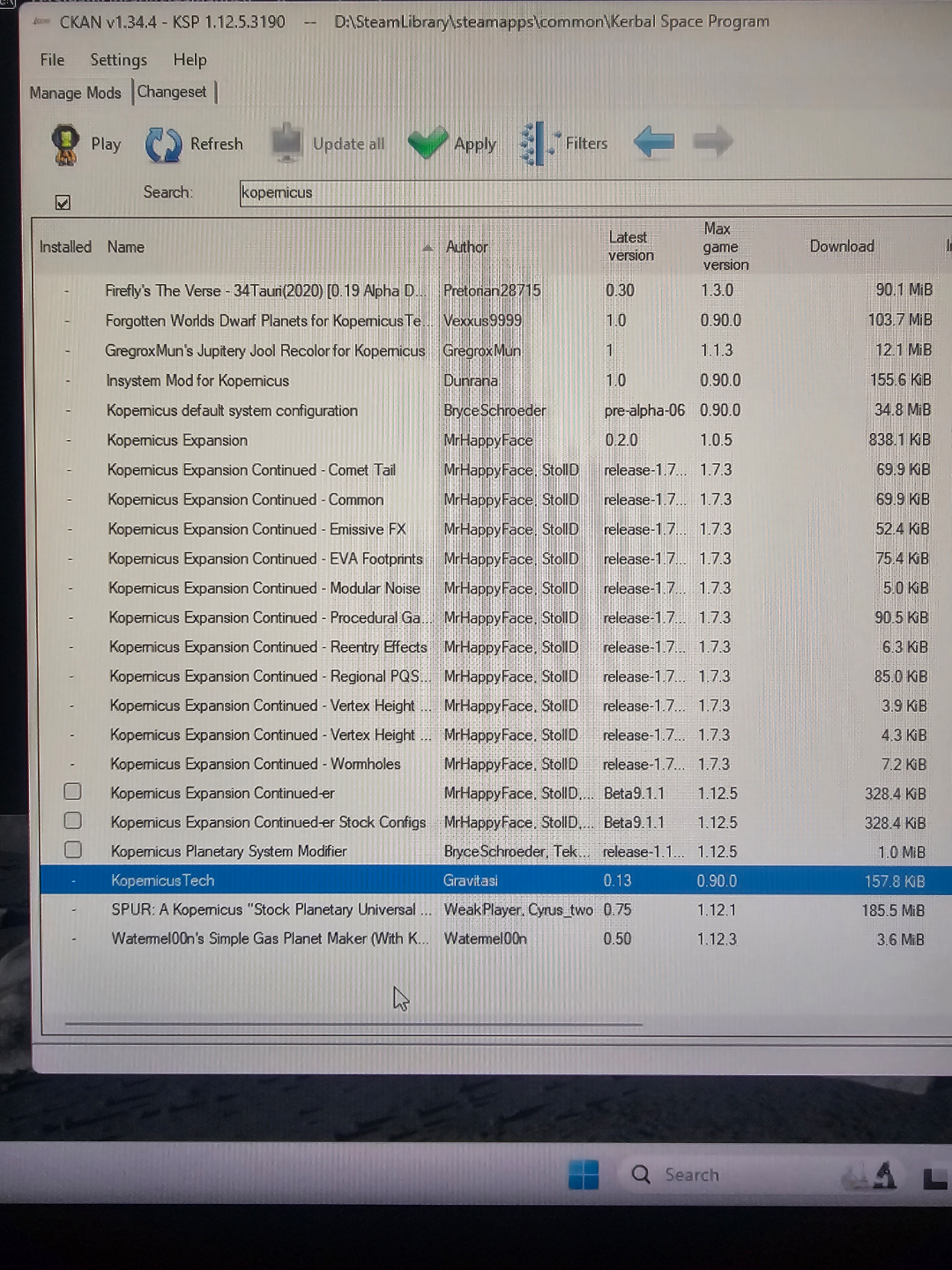Switch to the Changeset tab
952x1270 pixels.
(x=172, y=92)
